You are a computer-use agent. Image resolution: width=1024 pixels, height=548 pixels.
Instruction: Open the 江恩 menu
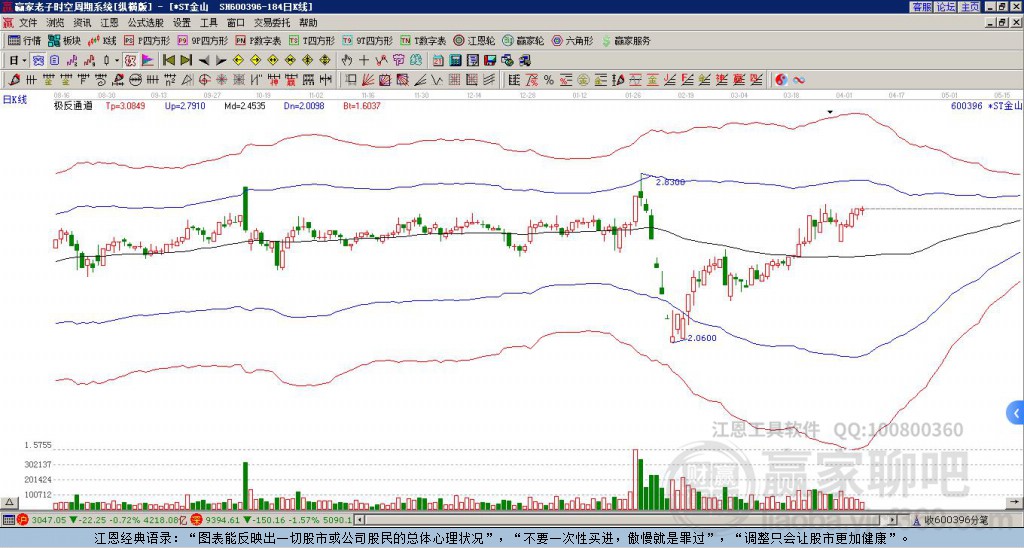109,23
